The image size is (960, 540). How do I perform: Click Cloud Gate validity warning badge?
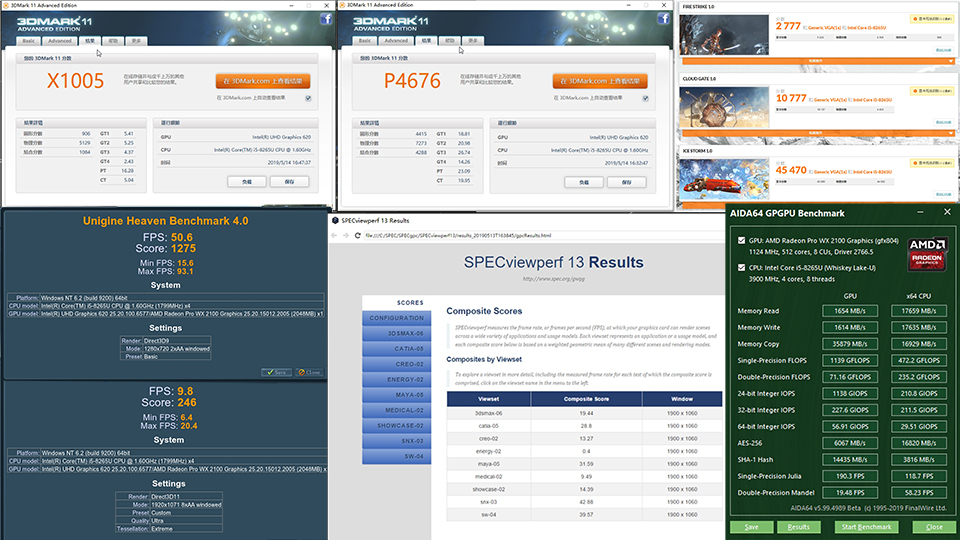pyautogui.click(x=932, y=91)
